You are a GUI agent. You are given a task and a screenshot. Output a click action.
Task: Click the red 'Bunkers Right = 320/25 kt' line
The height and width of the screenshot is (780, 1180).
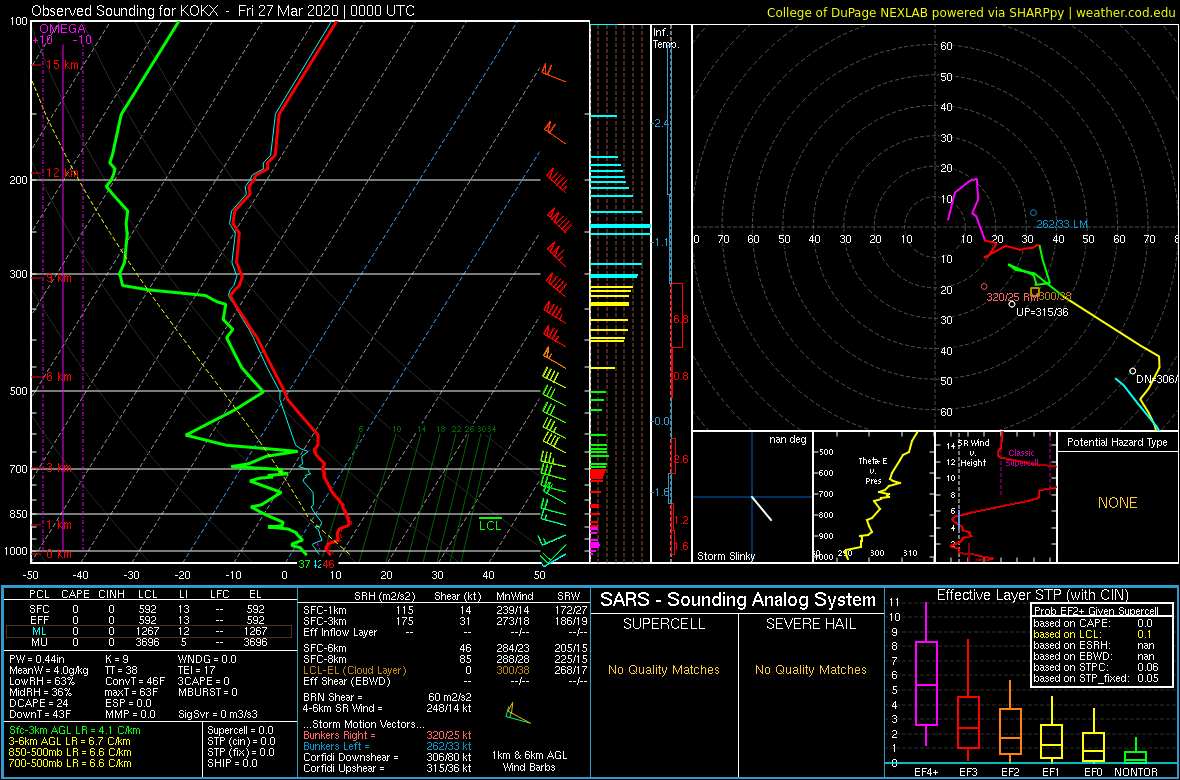coord(387,735)
